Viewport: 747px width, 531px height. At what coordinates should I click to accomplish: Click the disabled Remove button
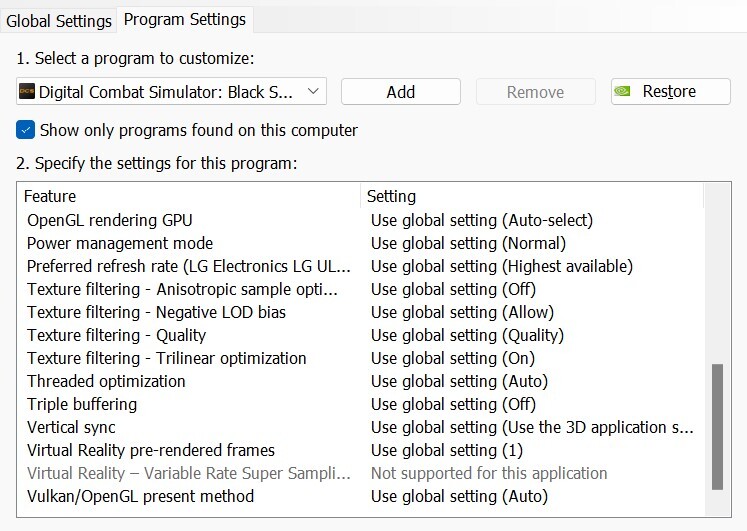[535, 91]
